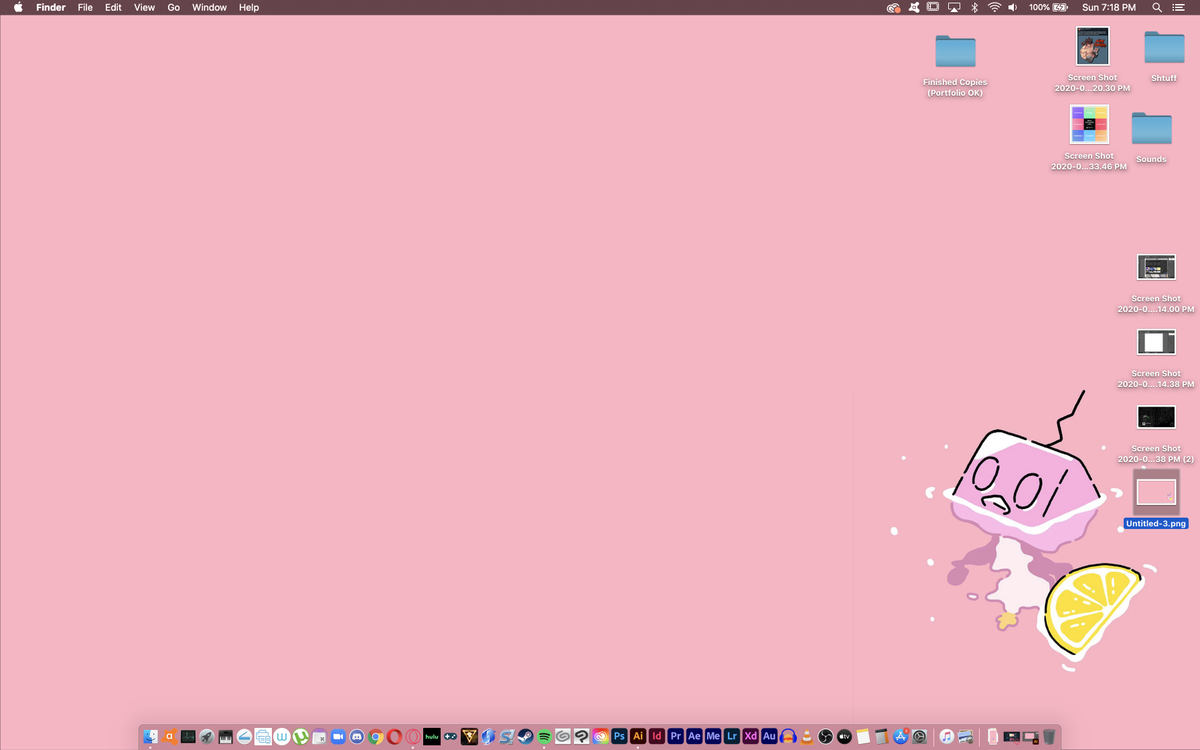Screen dimensions: 1200x750
Task: Launch Steam from the dock
Action: pos(526,737)
